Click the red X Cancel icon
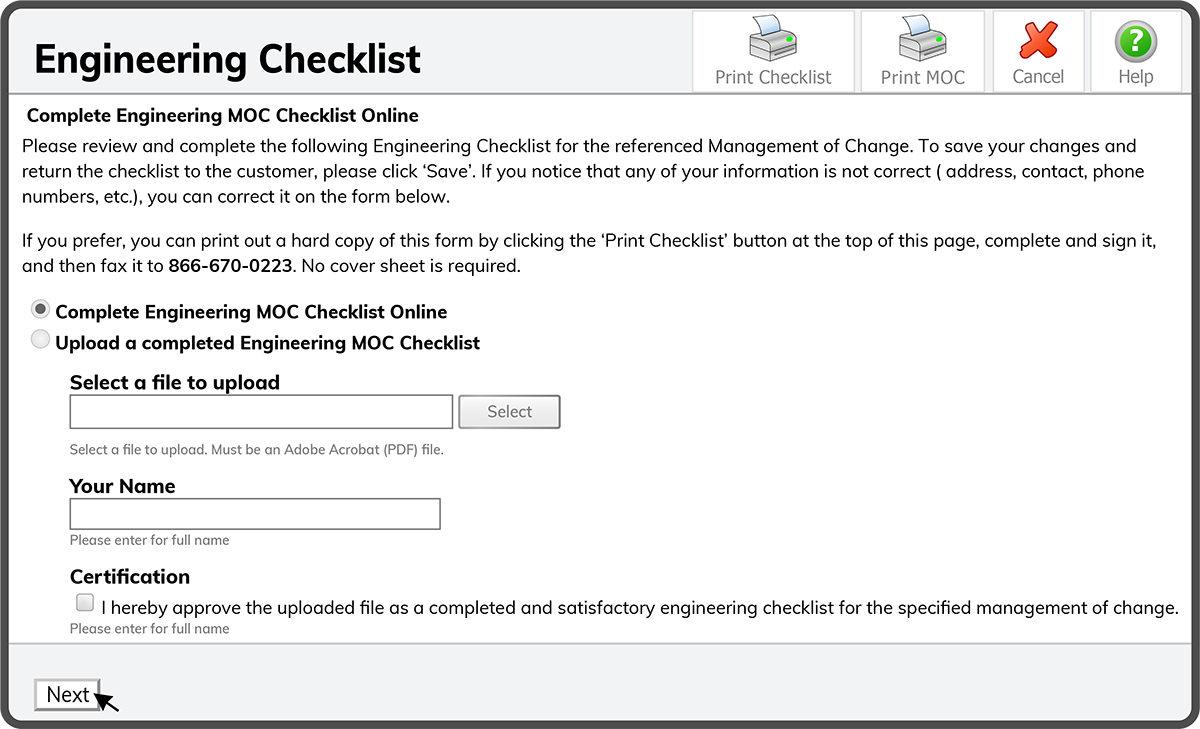Image resolution: width=1200 pixels, height=729 pixels. (x=1038, y=38)
